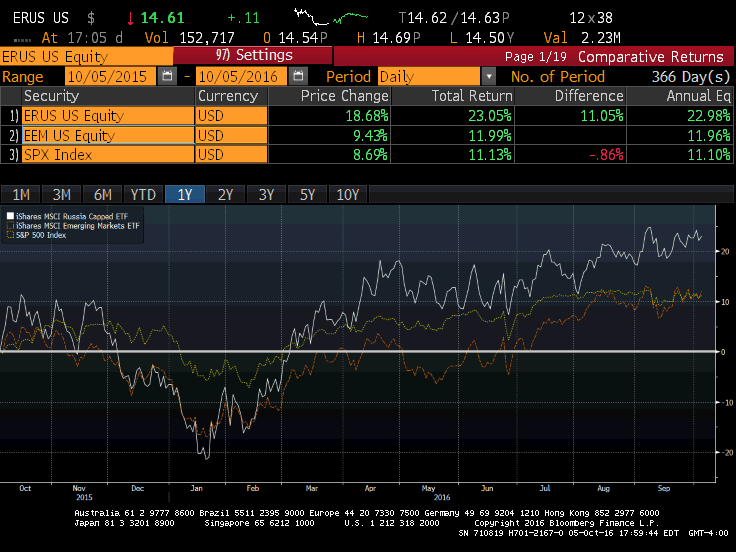Open the start date calendar picker
Image resolution: width=736 pixels, height=552 pixels.
click(167, 76)
